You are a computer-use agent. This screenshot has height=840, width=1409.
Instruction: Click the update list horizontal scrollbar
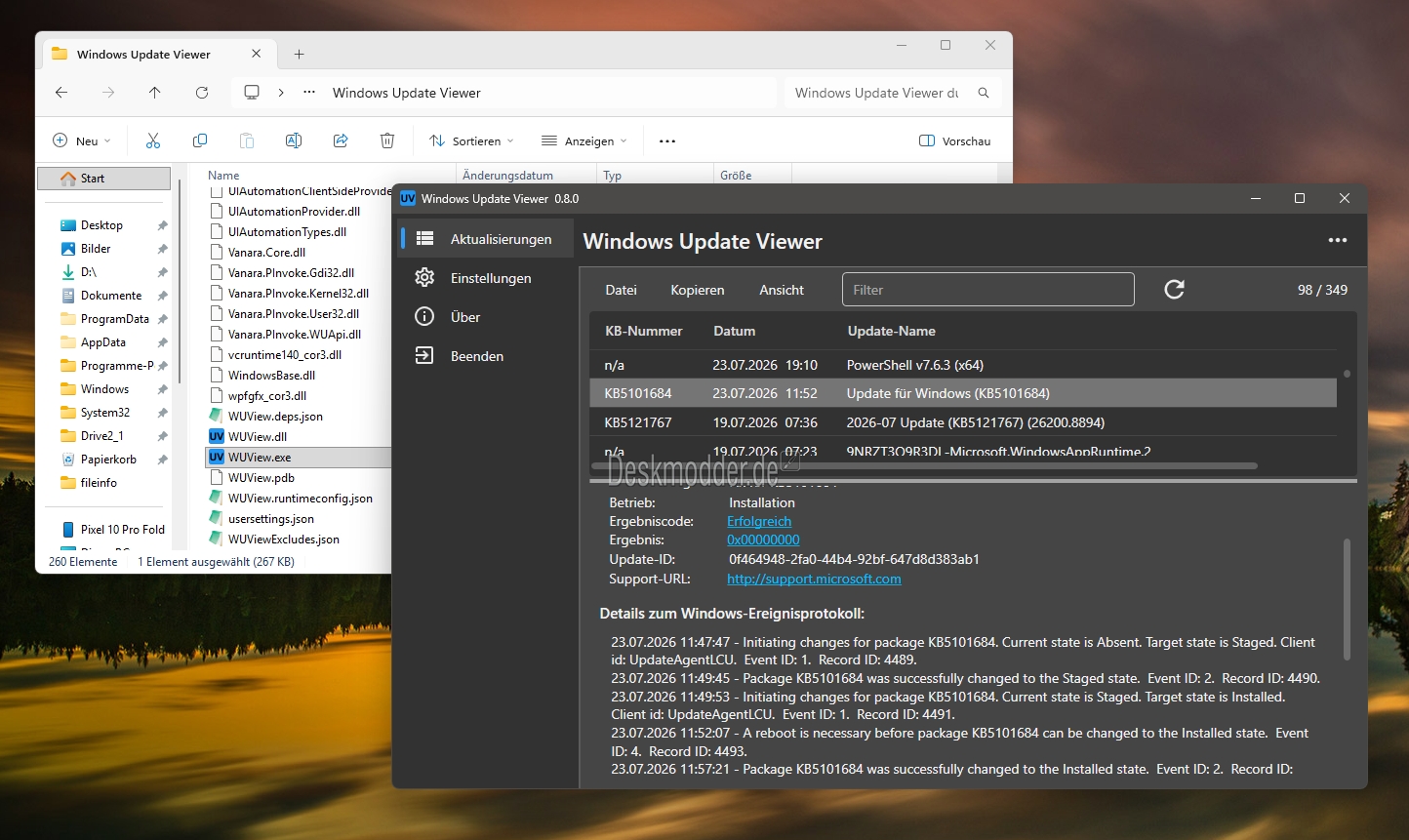pos(926,465)
